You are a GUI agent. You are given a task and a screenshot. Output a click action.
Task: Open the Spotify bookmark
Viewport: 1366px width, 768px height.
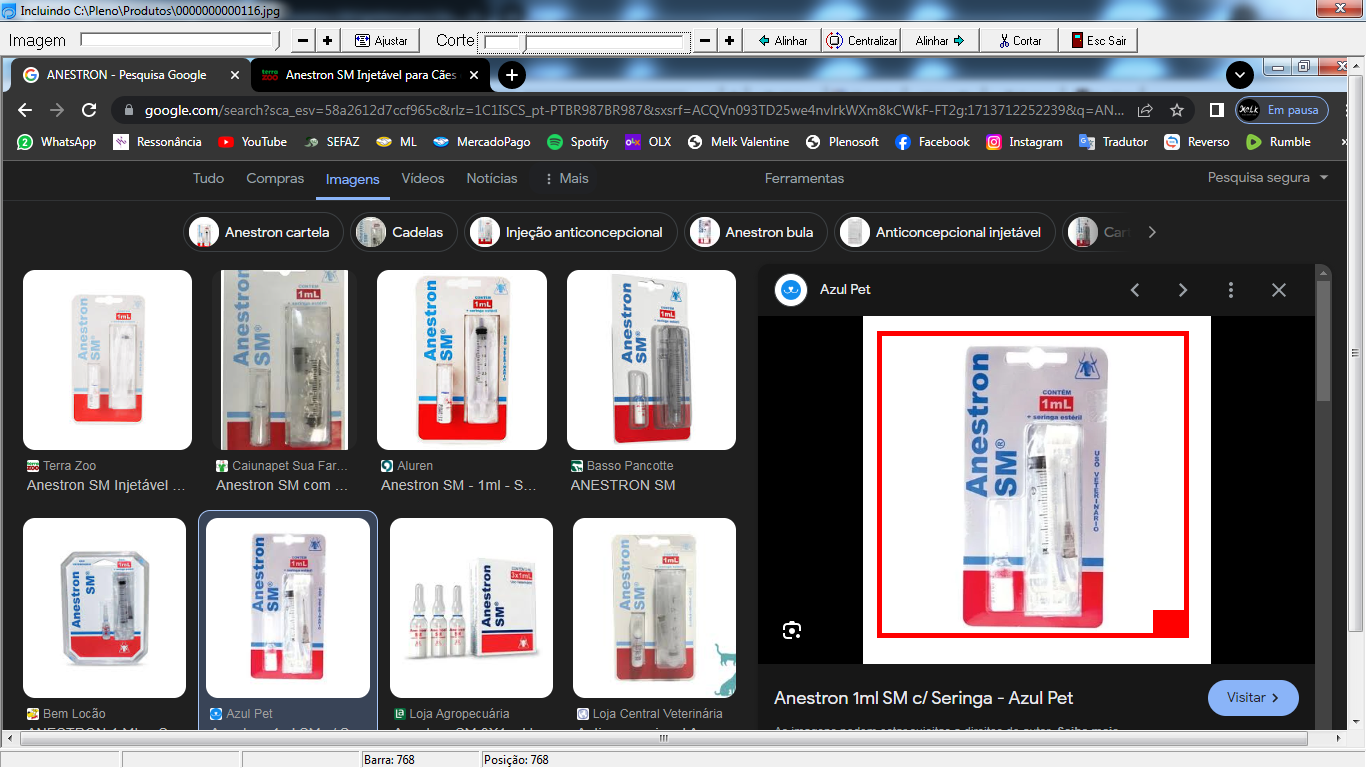579,142
